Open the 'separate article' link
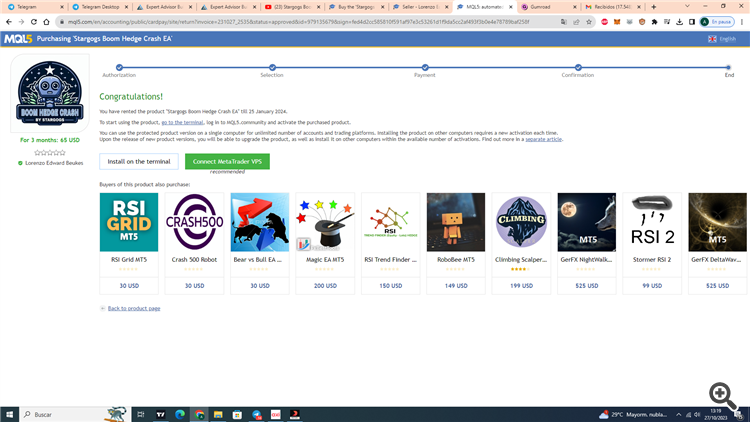Screen dimensions: 750x422 click(543, 139)
